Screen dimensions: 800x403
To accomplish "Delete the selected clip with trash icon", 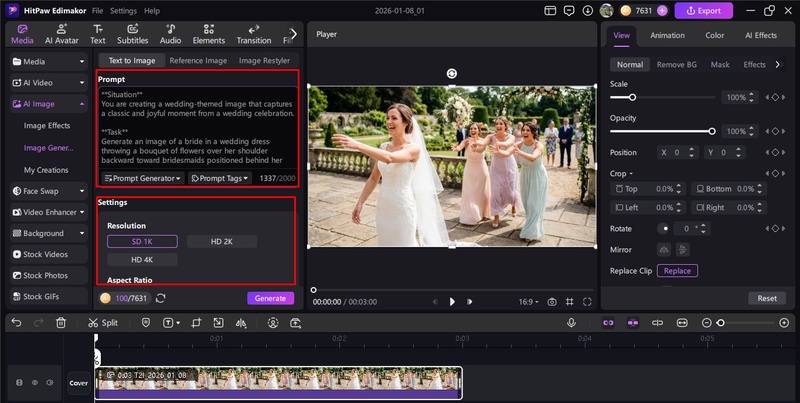I will (61, 323).
